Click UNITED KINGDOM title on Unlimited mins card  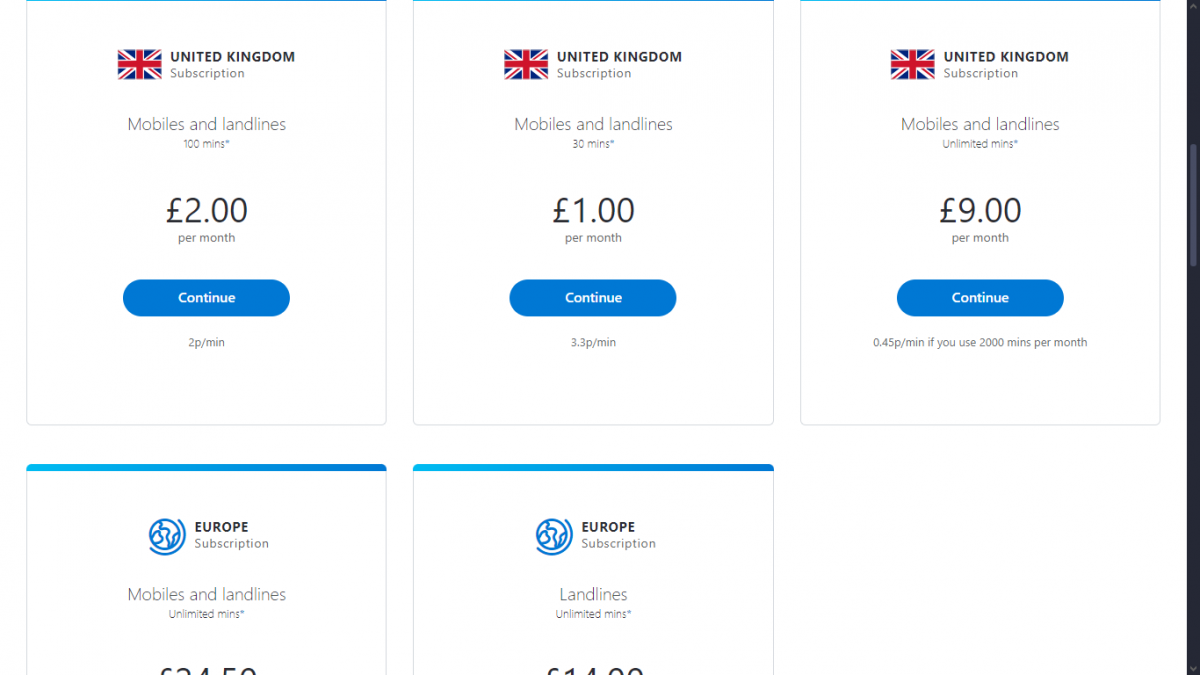tap(1006, 57)
